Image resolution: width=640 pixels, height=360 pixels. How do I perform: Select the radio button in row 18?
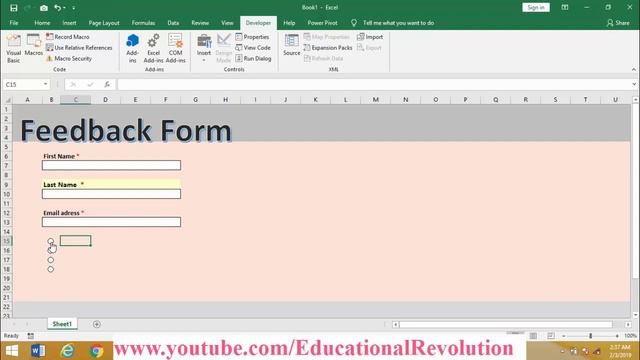pyautogui.click(x=50, y=269)
